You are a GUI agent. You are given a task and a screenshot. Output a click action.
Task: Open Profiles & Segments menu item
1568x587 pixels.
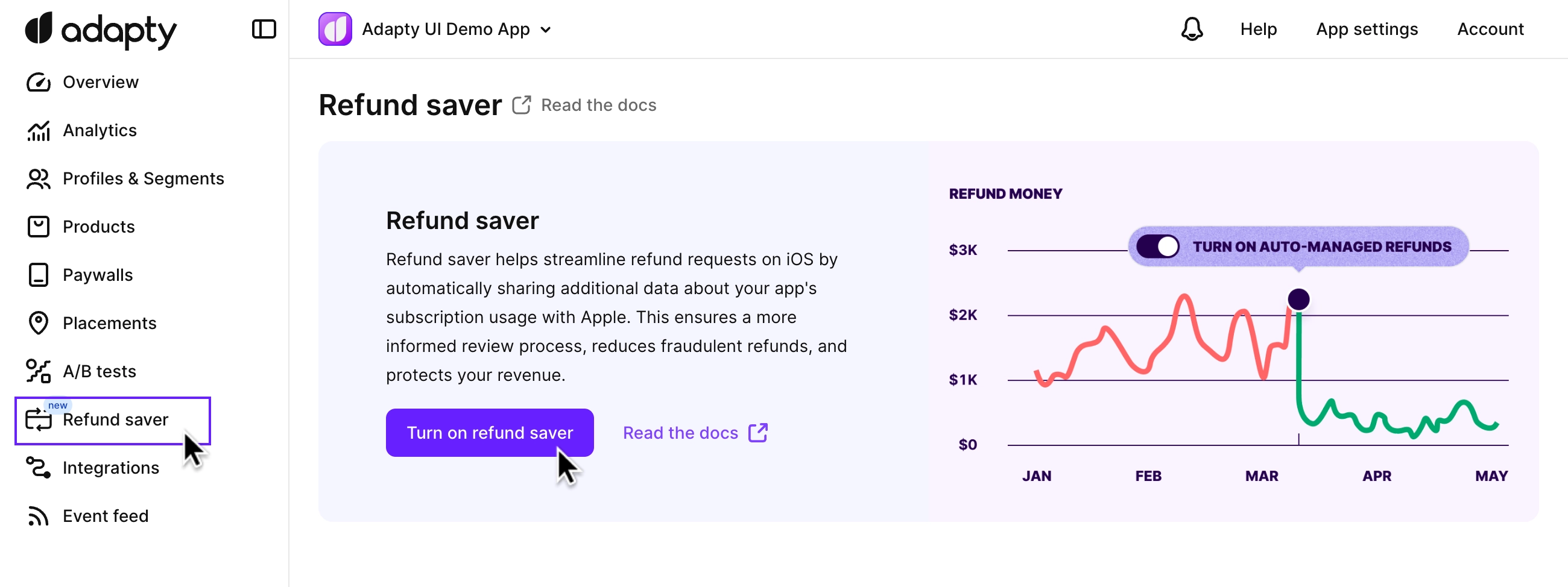[x=143, y=178]
